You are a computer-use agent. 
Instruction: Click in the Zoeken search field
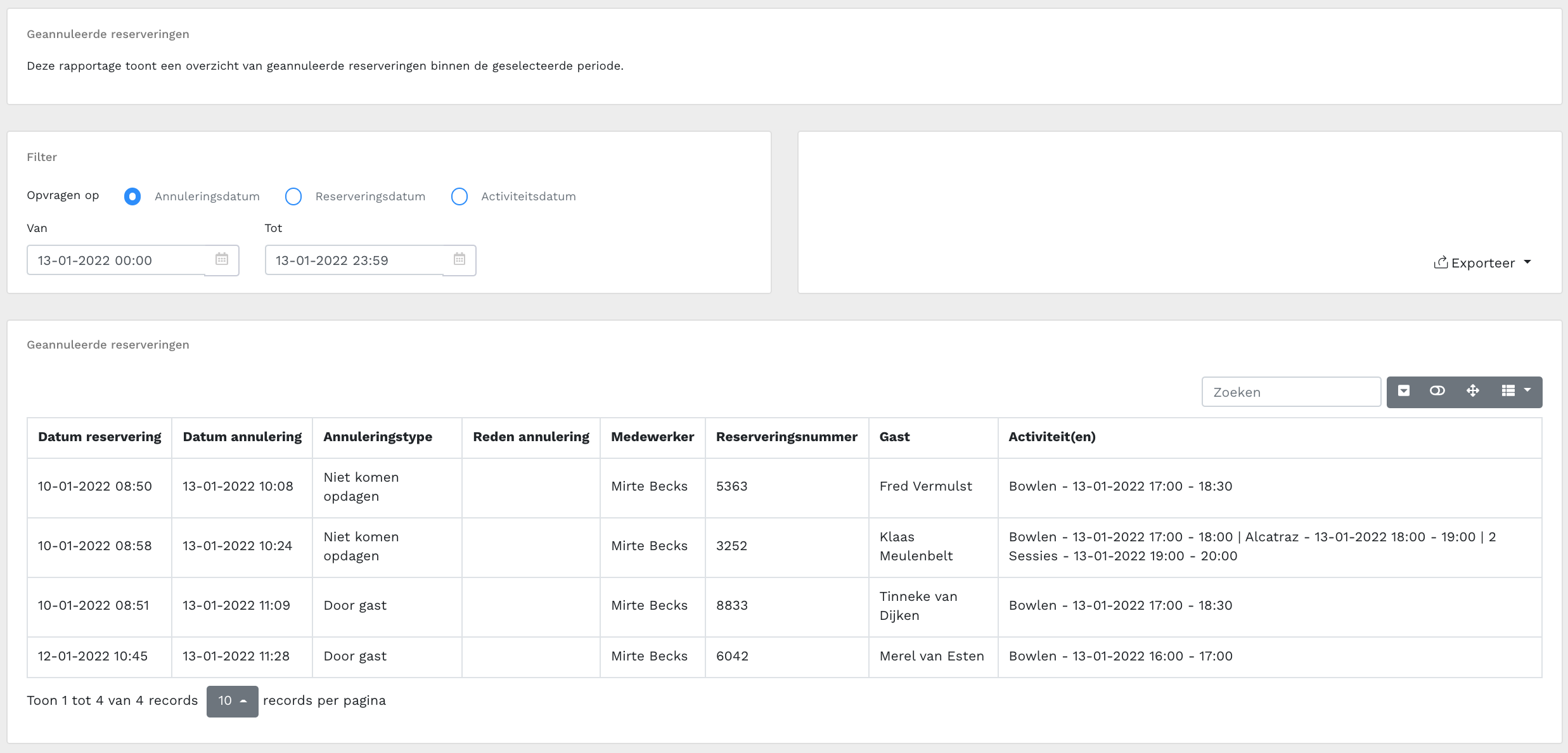(x=1291, y=392)
